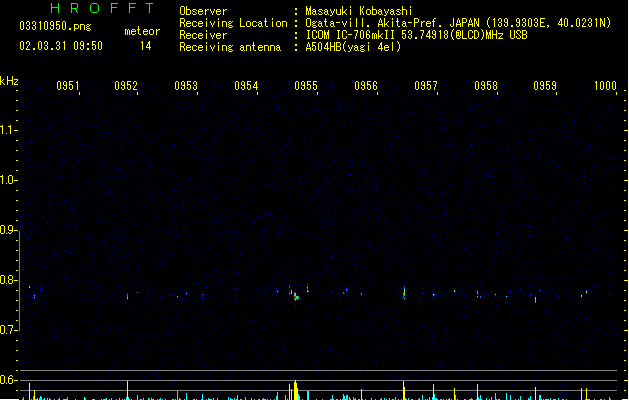Click the 1.1 kHz axis label
The height and width of the screenshot is (400, 629).
[x=8, y=130]
